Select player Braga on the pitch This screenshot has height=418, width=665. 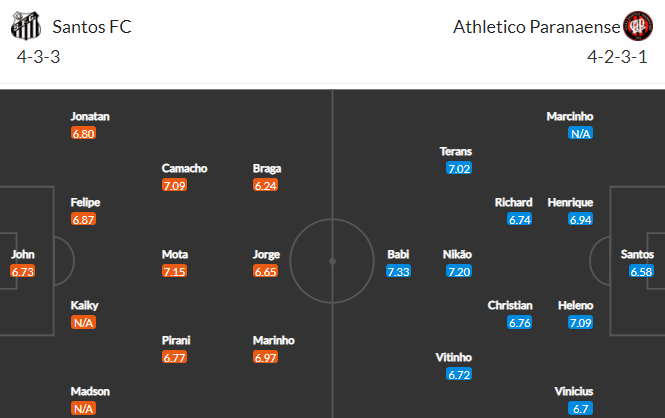click(x=267, y=168)
